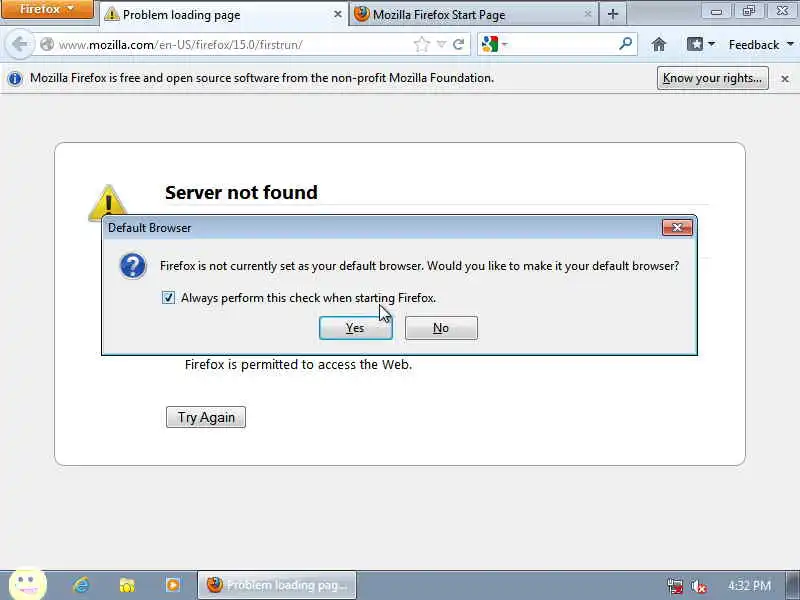Select Firefox Problem loading page taskbar item
This screenshot has height=600, width=800.
click(277, 585)
